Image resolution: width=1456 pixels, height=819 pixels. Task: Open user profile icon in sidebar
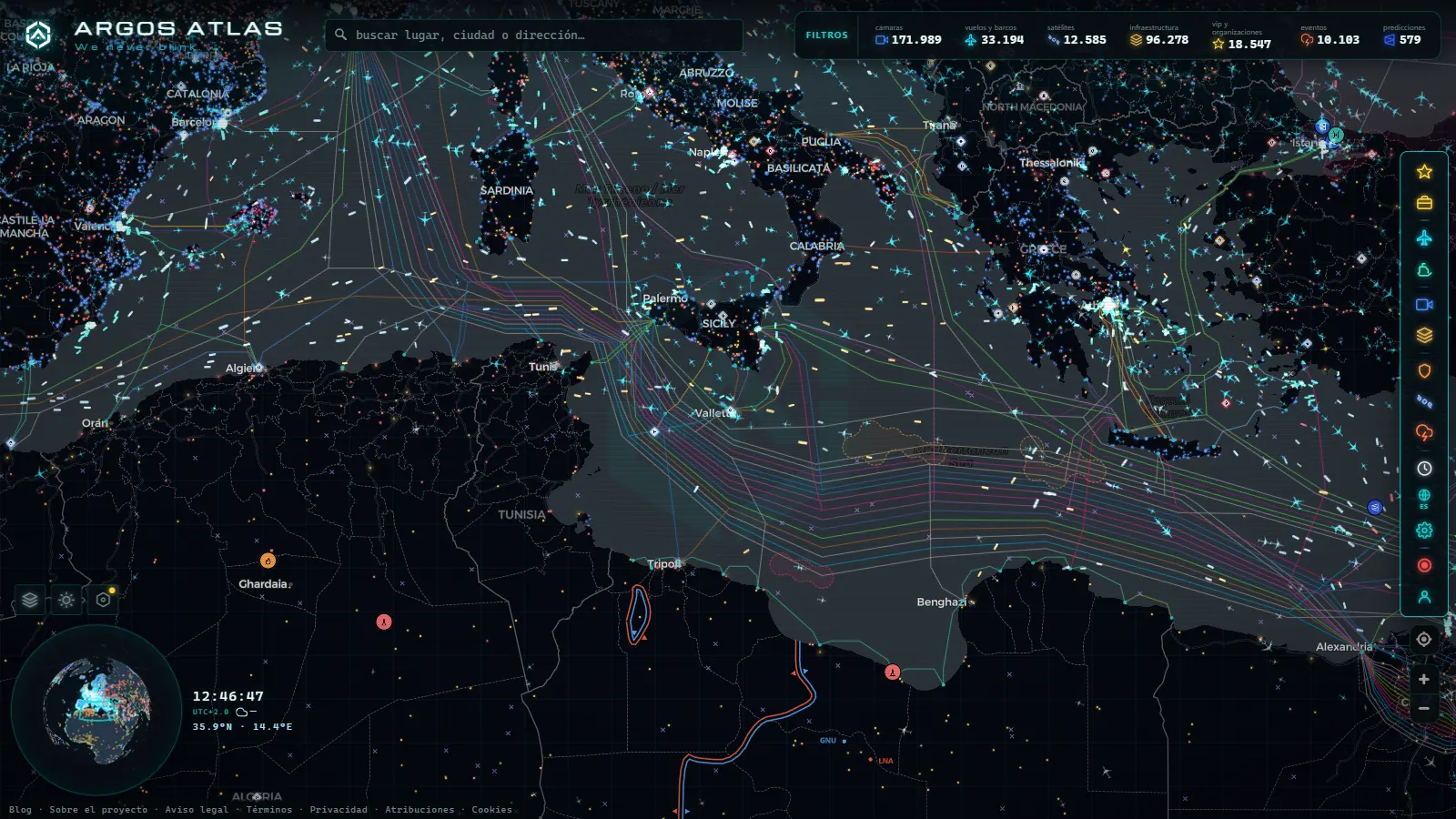pyautogui.click(x=1424, y=597)
